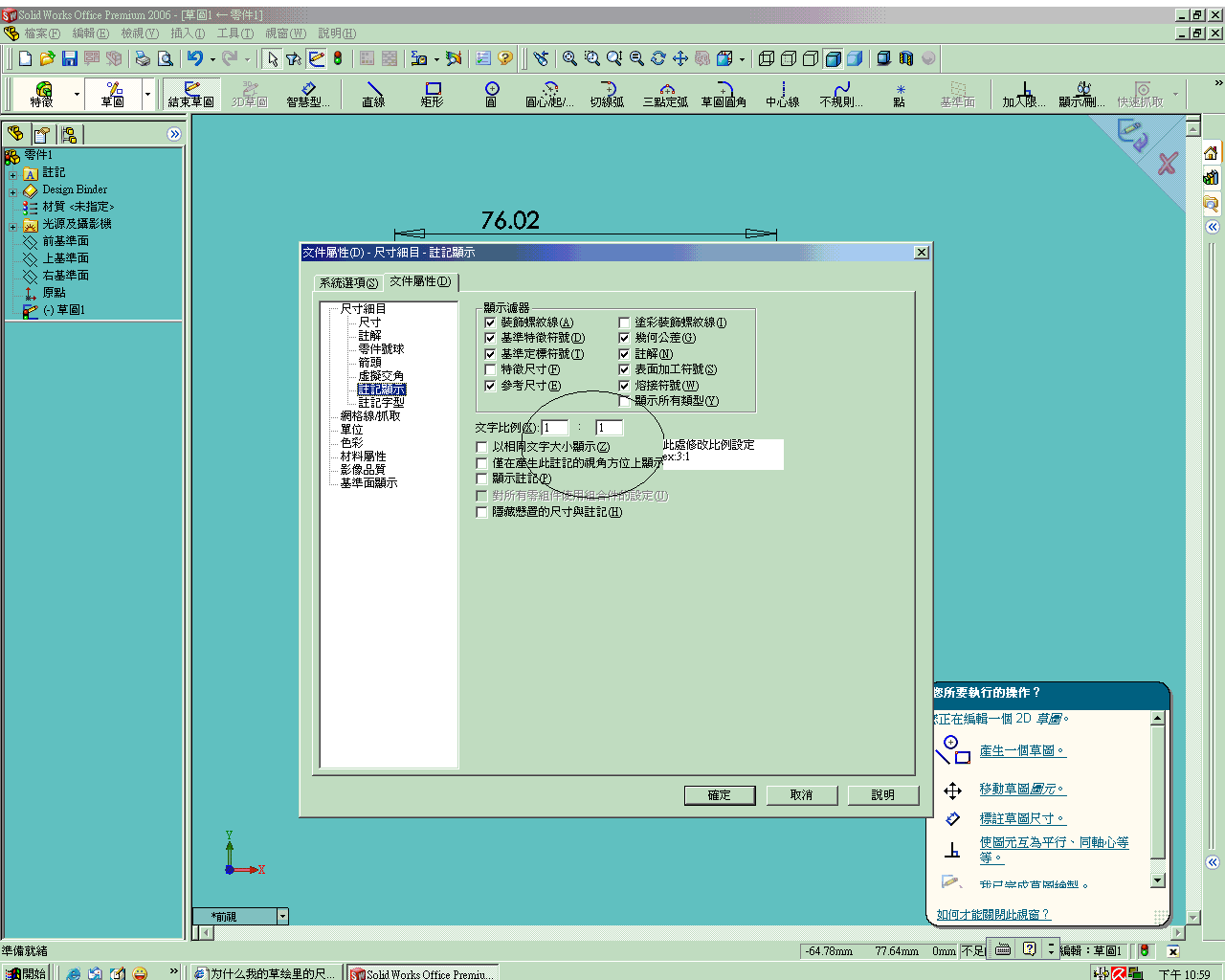
Task: Click the 加入限 add relation tool
Action: pyautogui.click(x=1024, y=94)
